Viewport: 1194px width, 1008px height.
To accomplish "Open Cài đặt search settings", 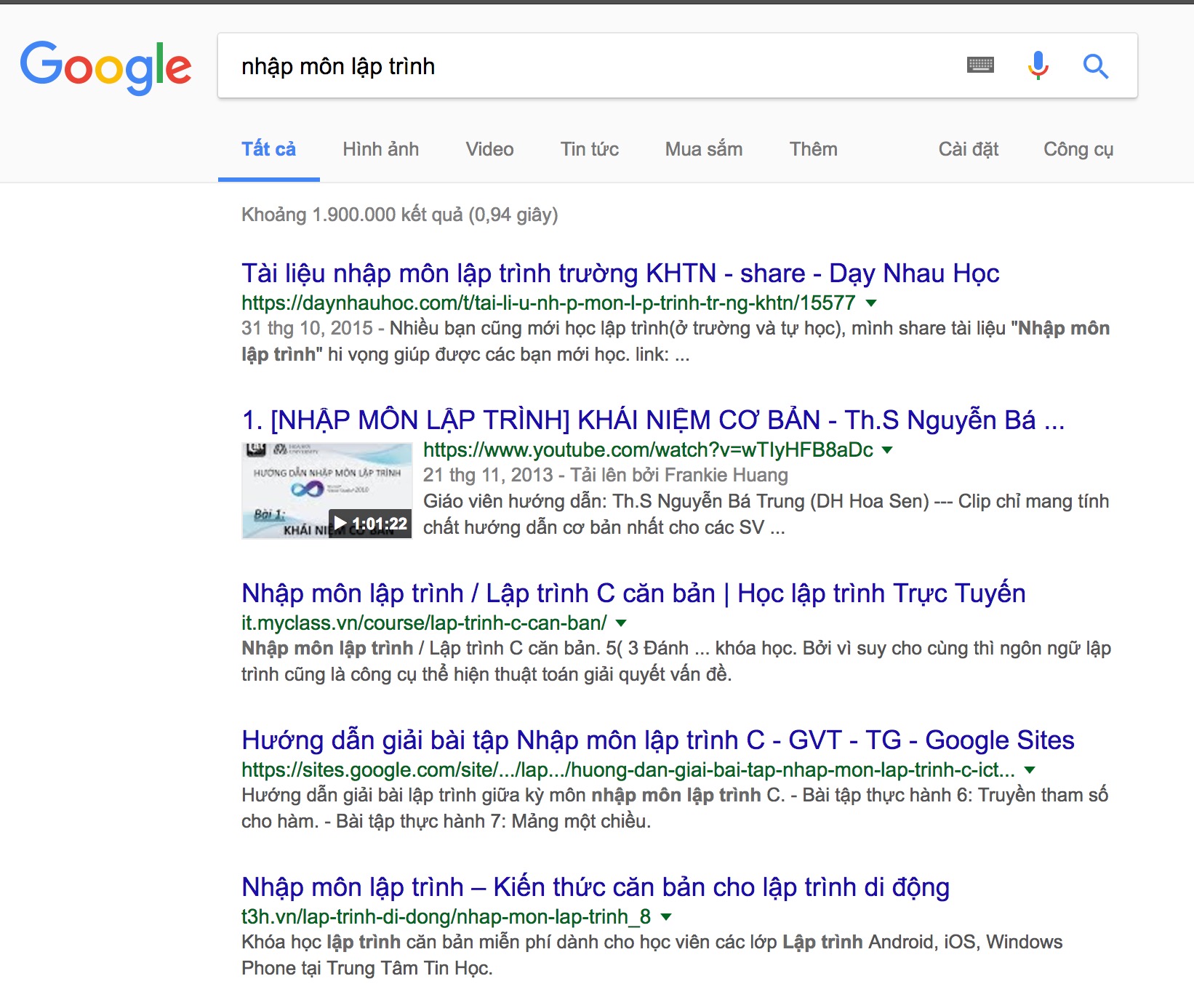I will point(968,149).
